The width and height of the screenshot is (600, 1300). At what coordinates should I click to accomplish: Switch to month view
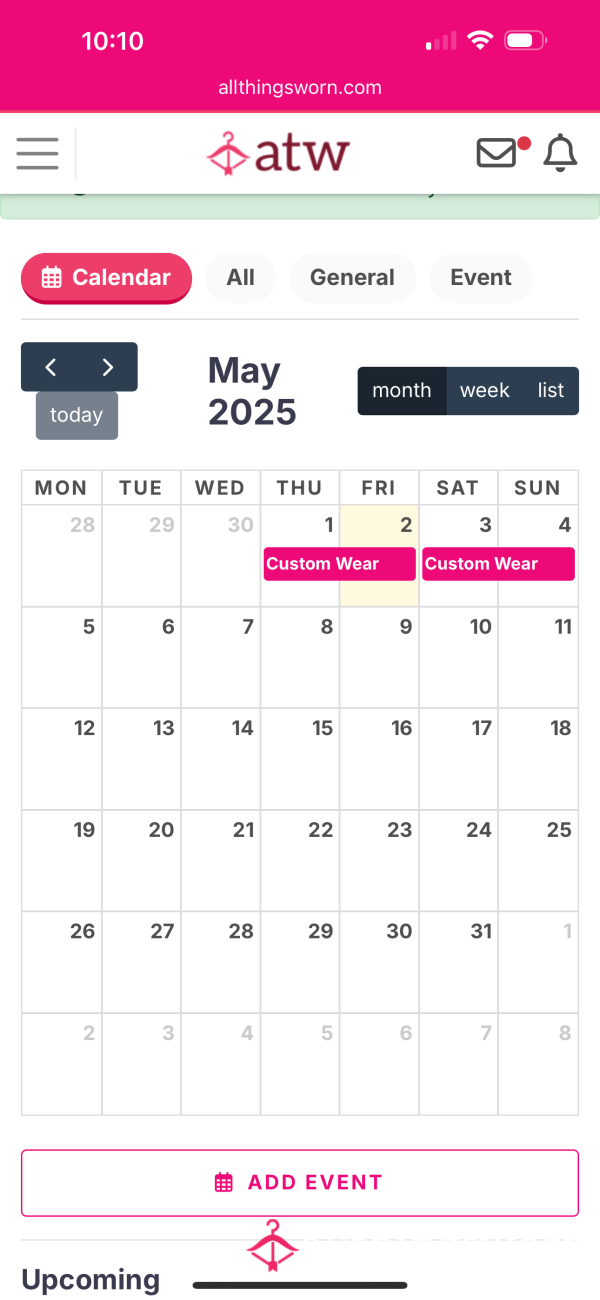(402, 391)
